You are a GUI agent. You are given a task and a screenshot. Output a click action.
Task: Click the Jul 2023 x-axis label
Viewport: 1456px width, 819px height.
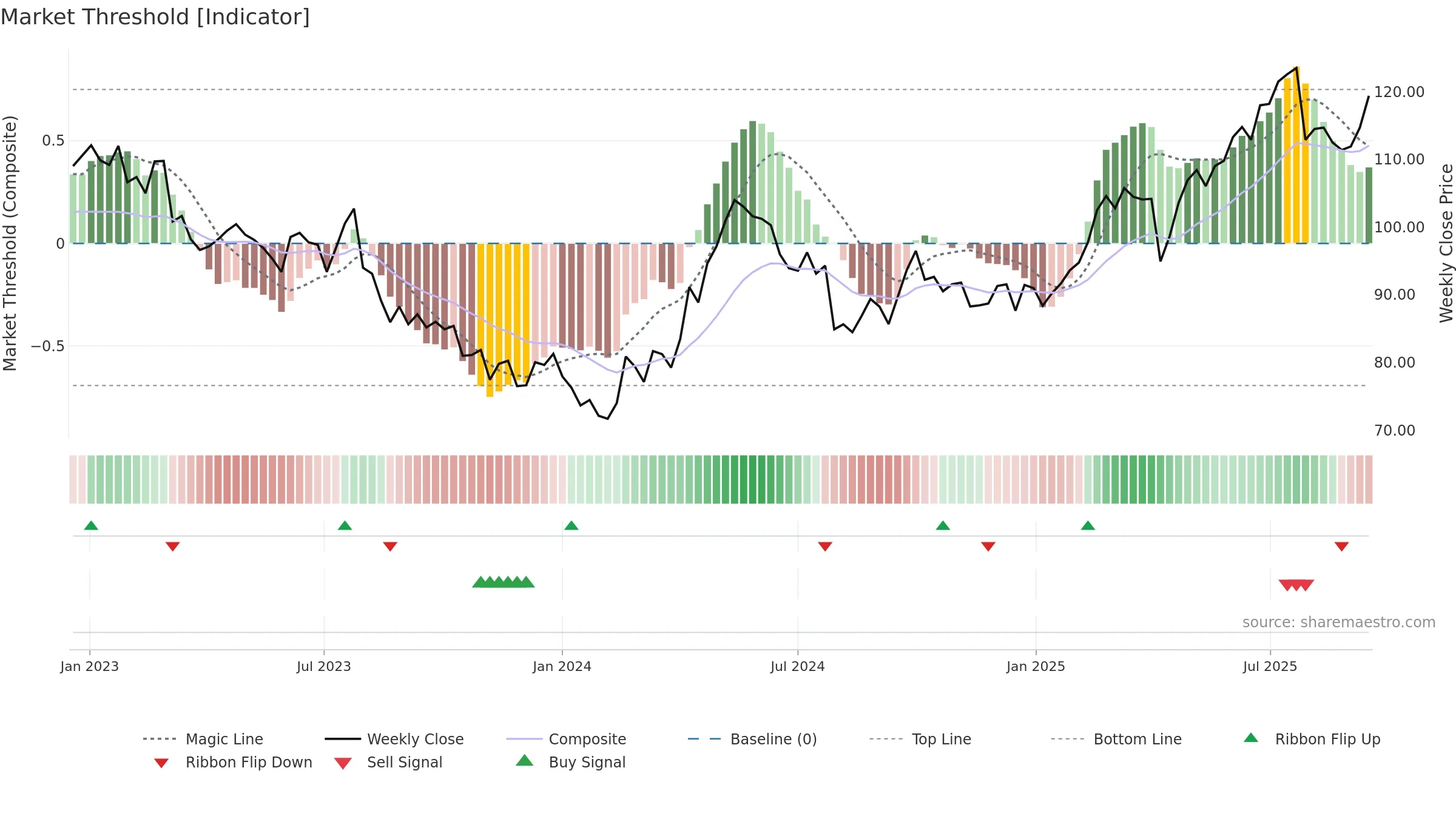(x=324, y=666)
